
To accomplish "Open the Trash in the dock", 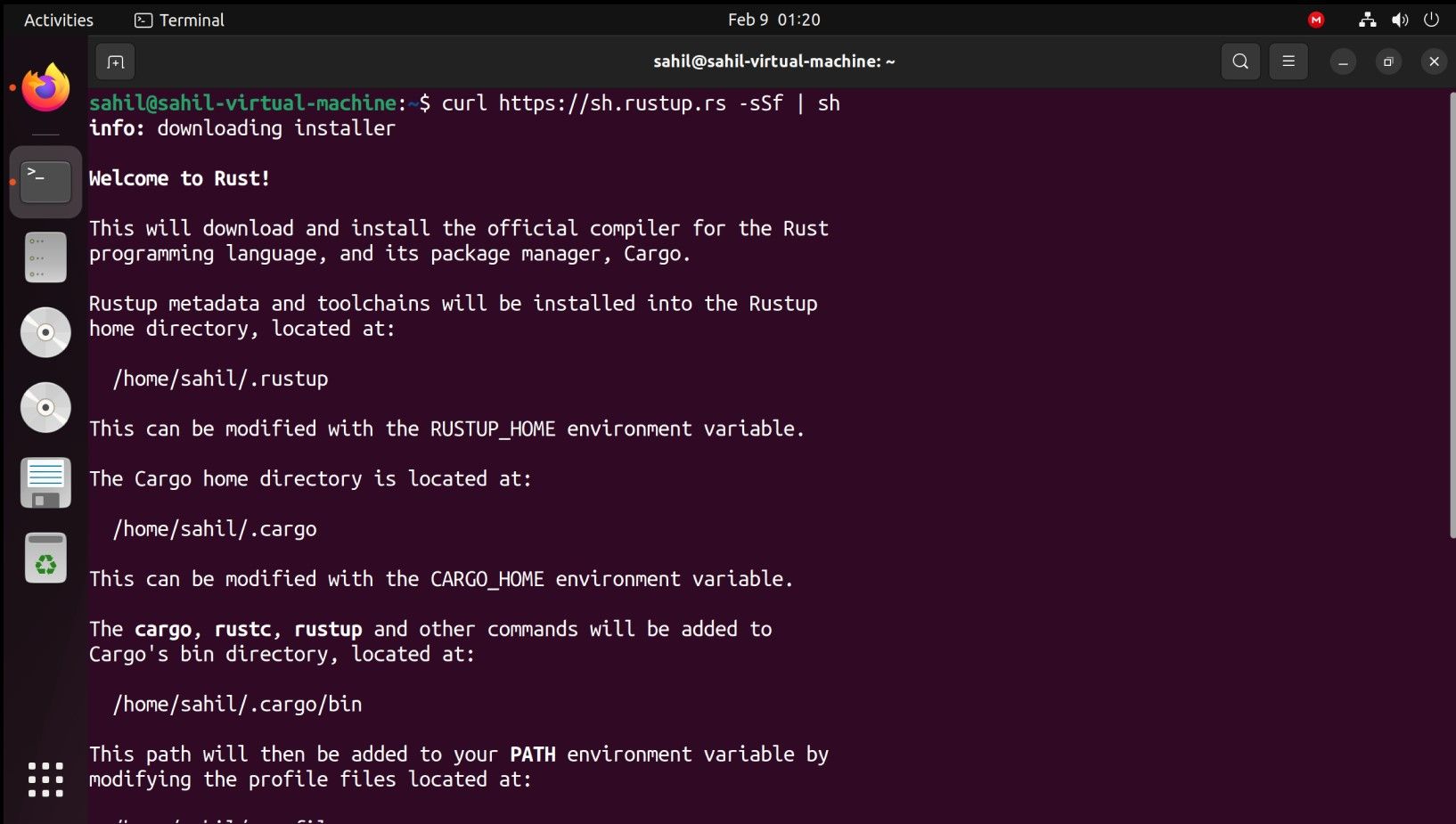I will click(x=45, y=559).
